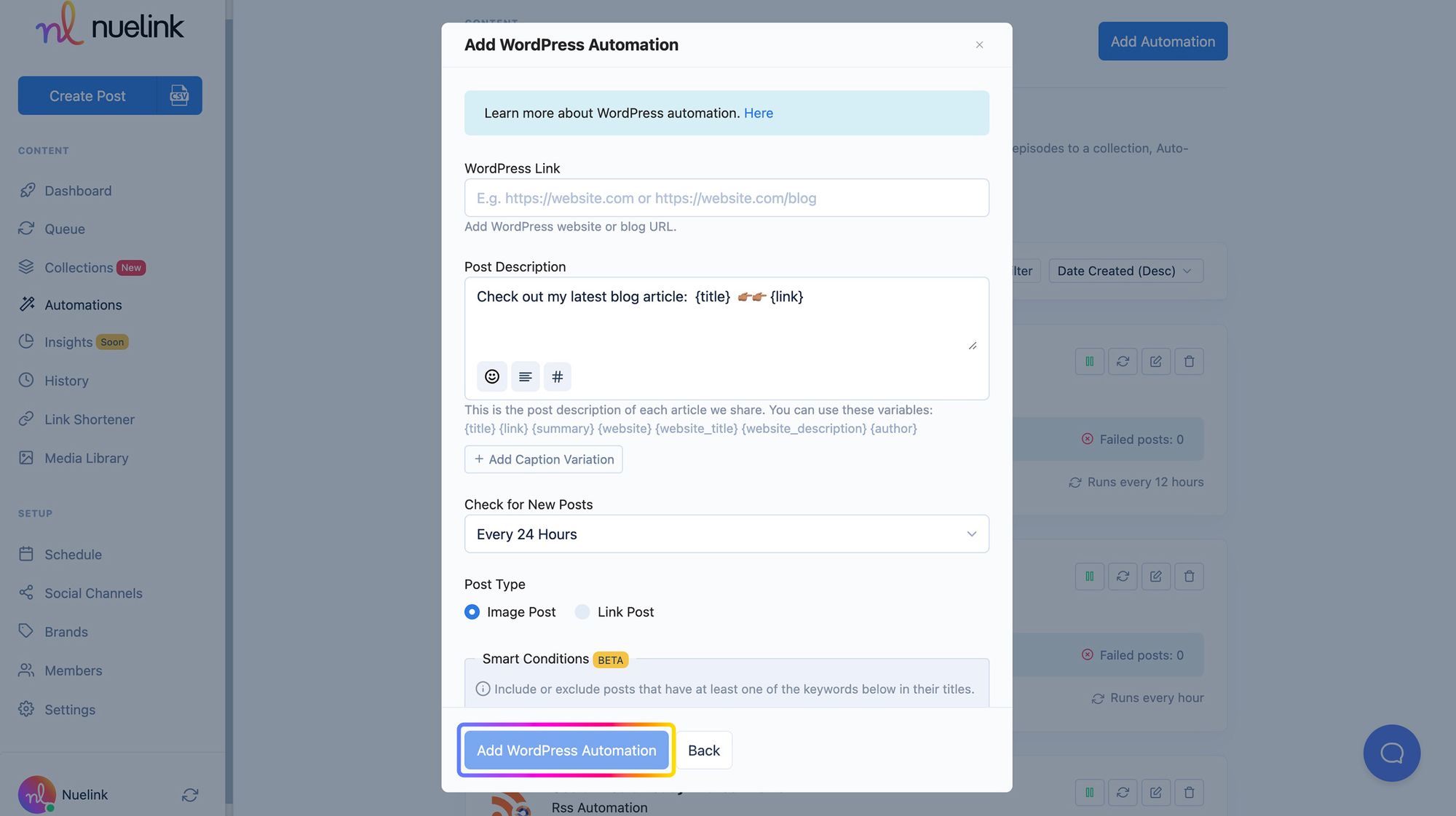1456x816 pixels.
Task: Click the {title} variable hint
Action: pyautogui.click(x=480, y=429)
